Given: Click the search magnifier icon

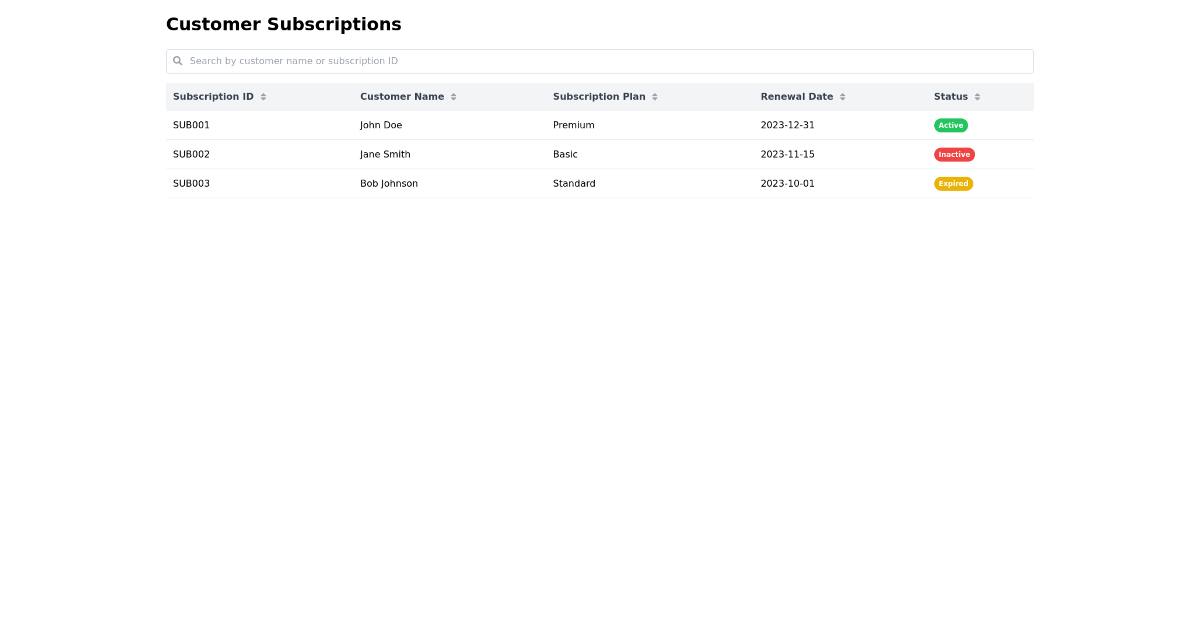Looking at the screenshot, I should click(178, 61).
